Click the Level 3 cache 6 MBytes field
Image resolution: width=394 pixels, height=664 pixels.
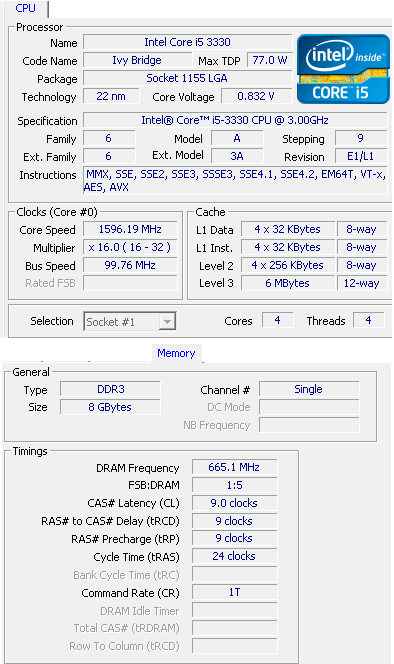(x=288, y=283)
